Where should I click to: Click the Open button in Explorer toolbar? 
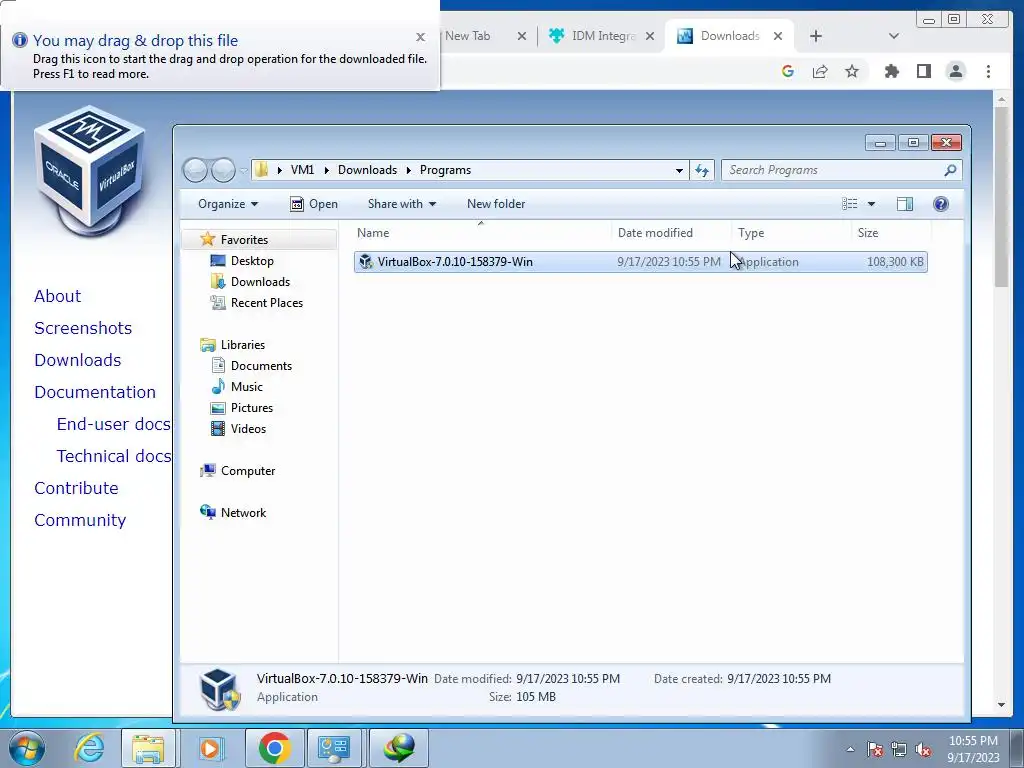pos(314,204)
